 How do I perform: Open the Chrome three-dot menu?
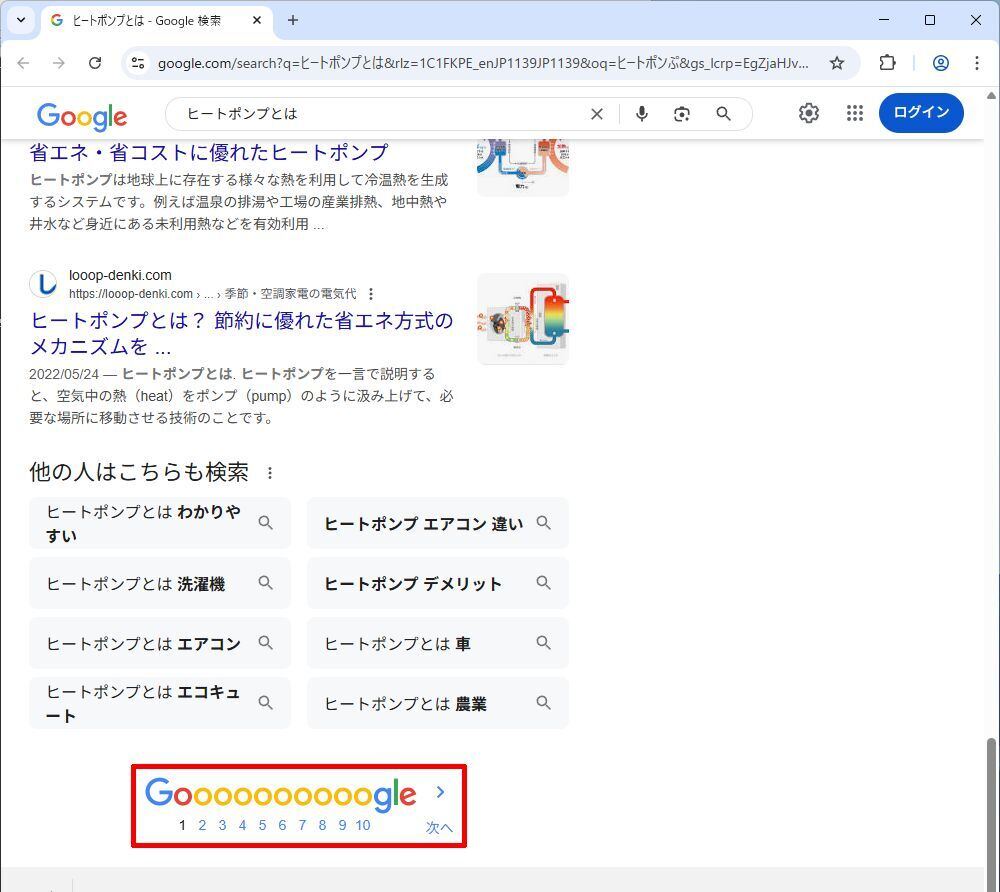pos(976,63)
